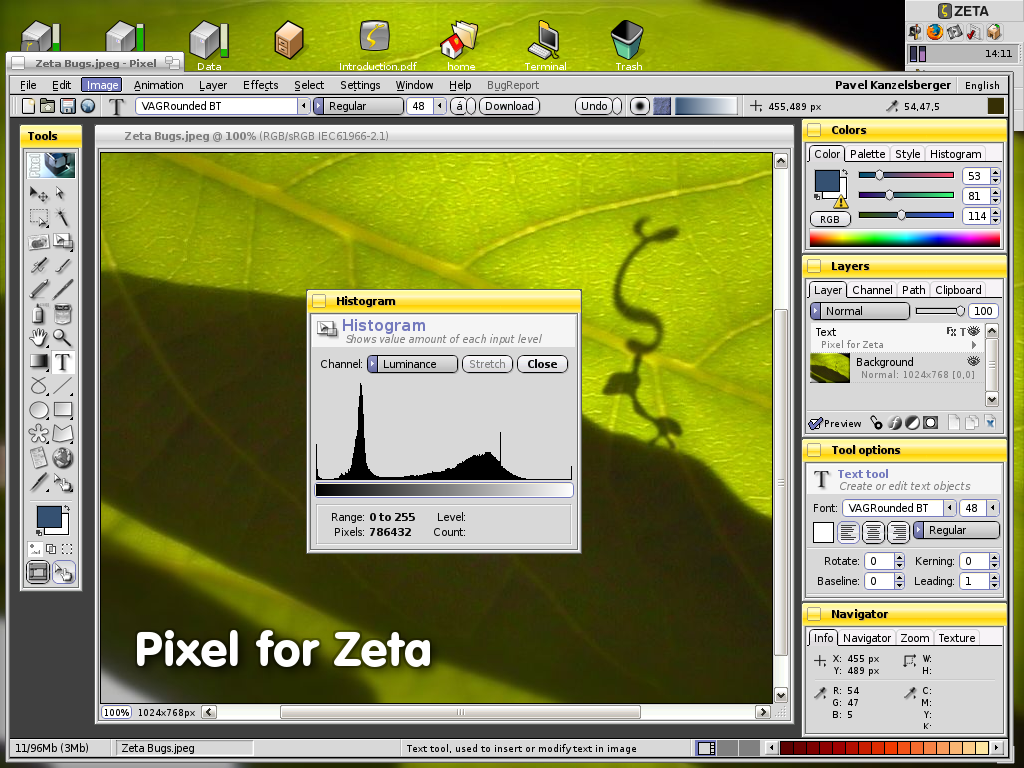The width and height of the screenshot is (1024, 768).
Task: Select the Zoom magnifier tool
Action: tap(63, 338)
